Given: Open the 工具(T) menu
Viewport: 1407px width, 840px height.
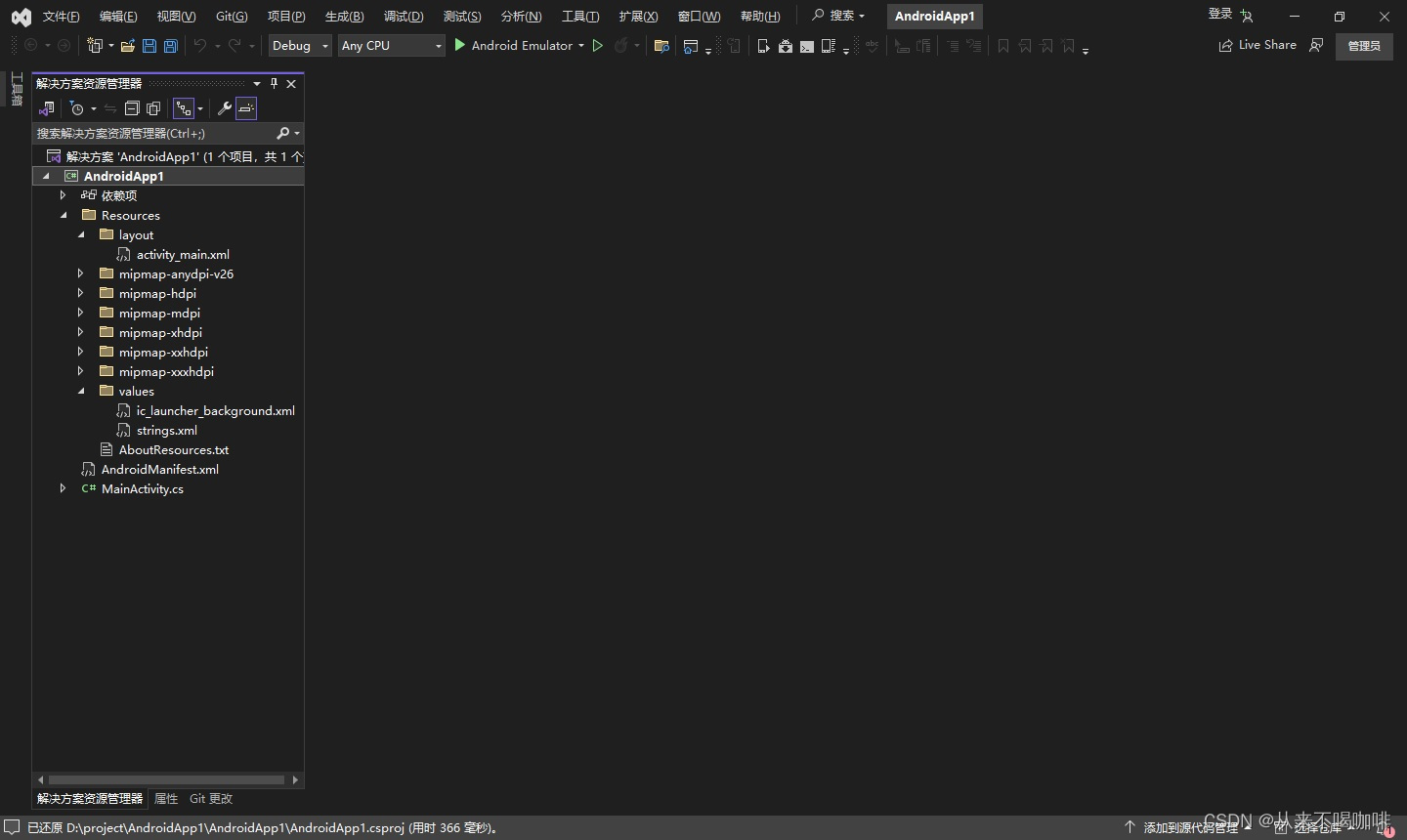Looking at the screenshot, I should (580, 17).
